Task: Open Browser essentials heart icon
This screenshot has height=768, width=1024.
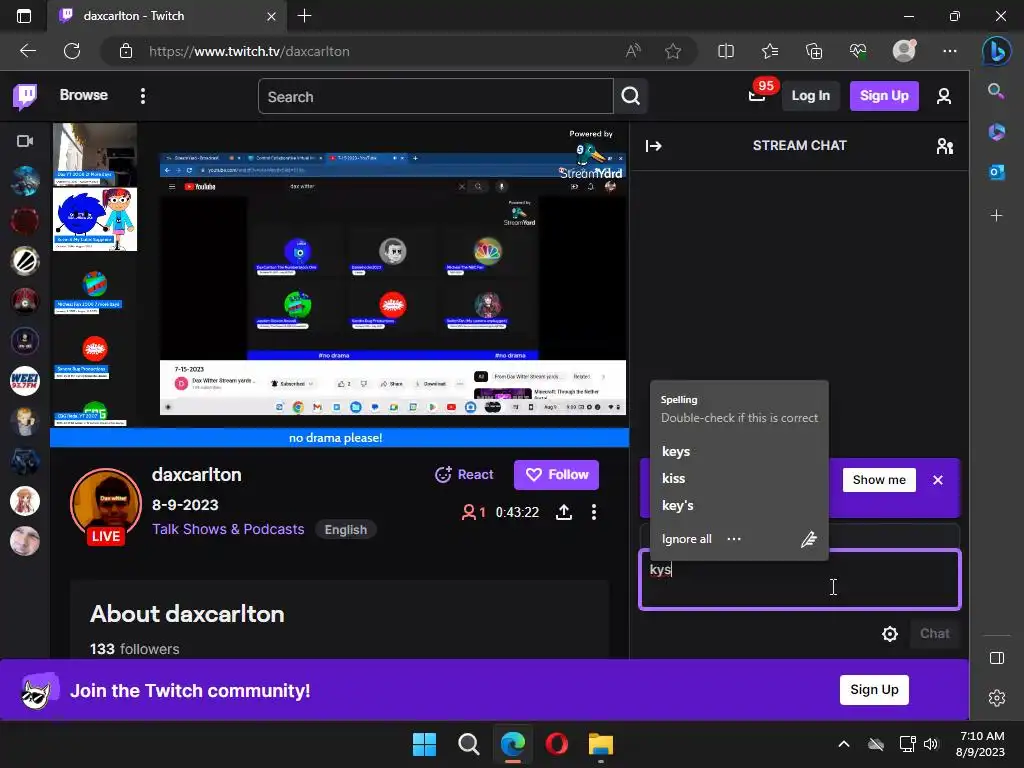Action: pos(858,51)
